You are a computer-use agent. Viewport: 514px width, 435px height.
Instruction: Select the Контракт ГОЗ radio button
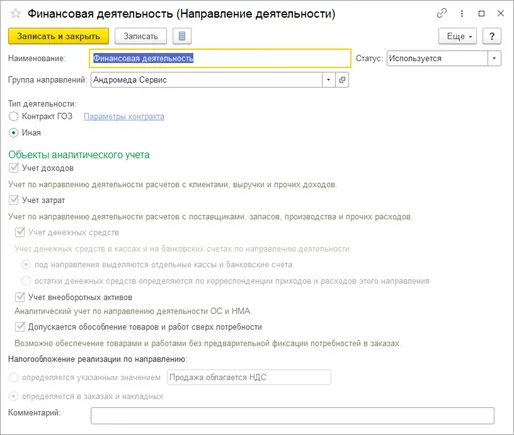(x=13, y=116)
